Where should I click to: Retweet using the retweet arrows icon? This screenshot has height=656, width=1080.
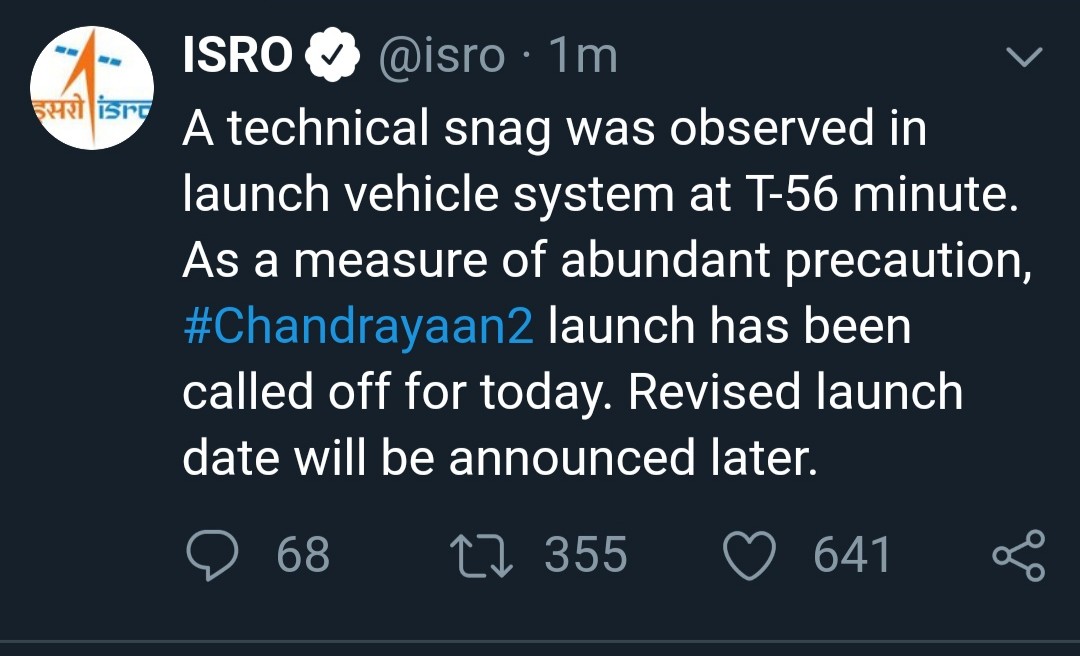481,556
